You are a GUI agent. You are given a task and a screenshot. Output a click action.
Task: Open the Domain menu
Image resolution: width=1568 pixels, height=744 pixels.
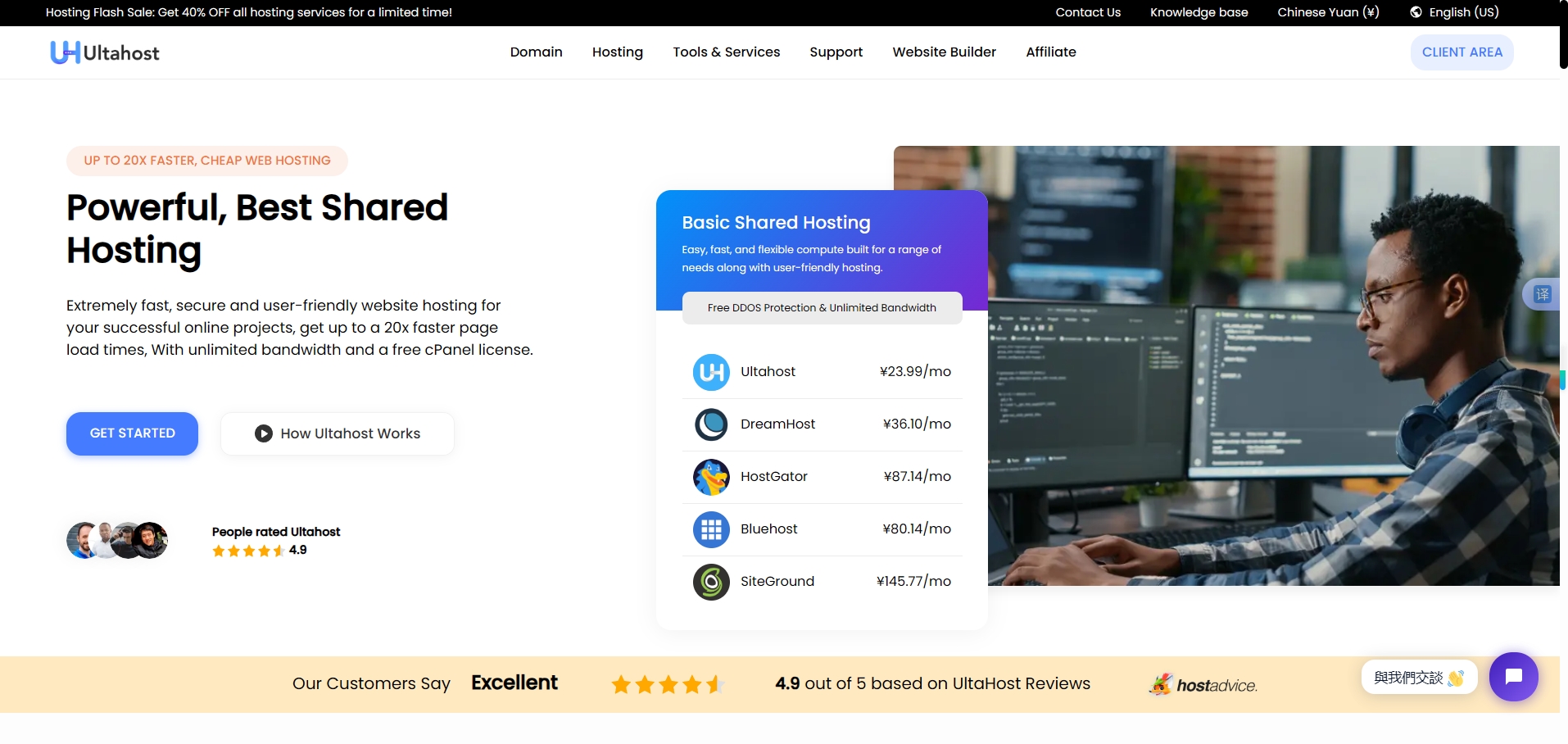536,52
